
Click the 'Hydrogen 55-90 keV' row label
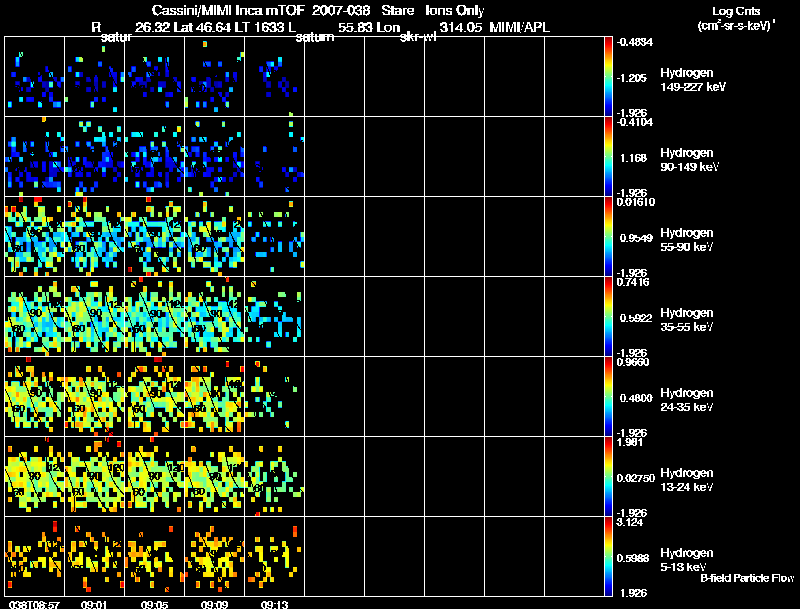pos(687,240)
